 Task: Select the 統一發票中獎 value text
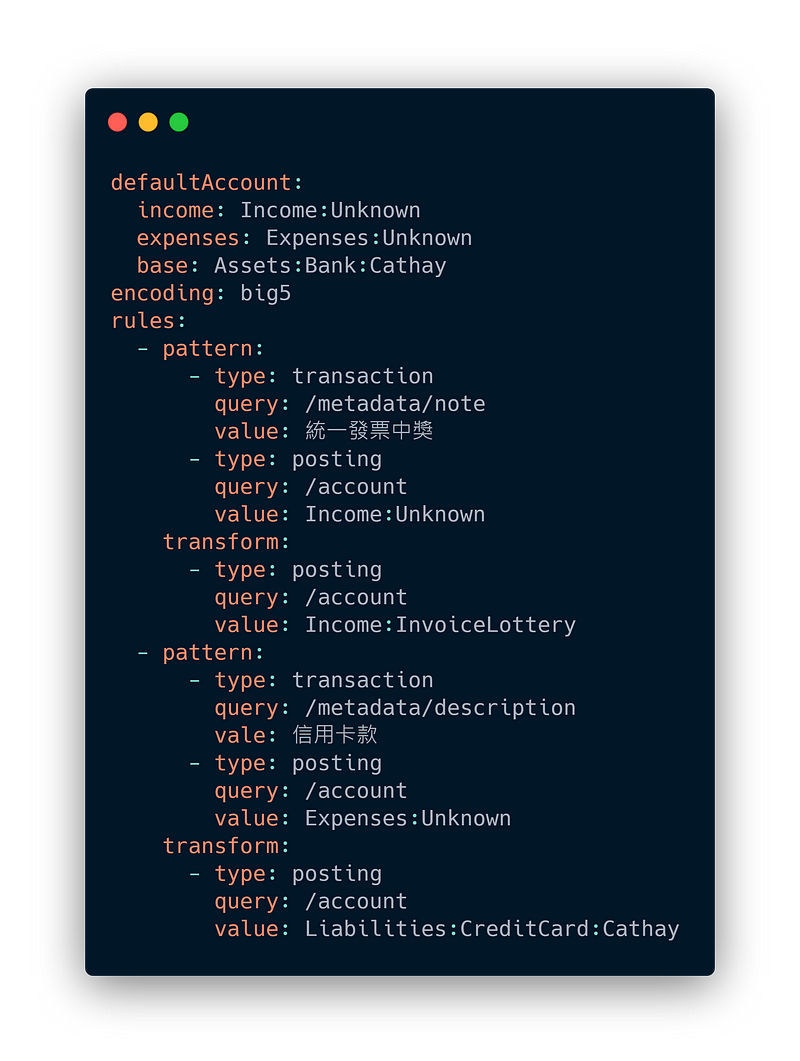(x=369, y=431)
